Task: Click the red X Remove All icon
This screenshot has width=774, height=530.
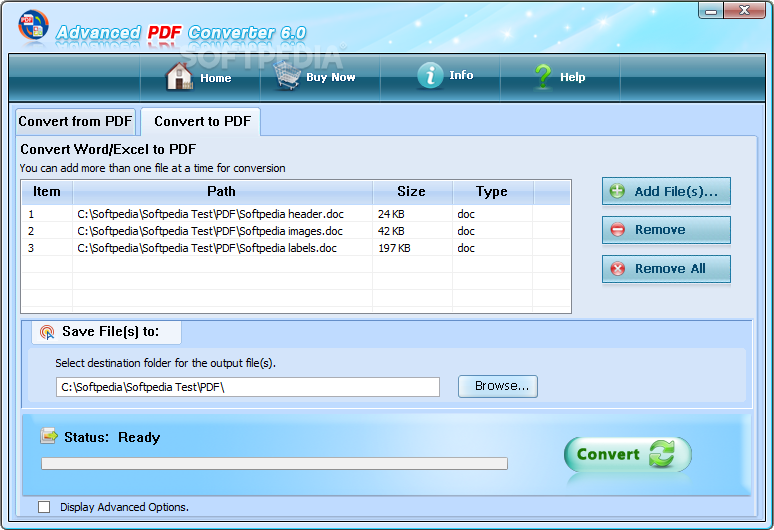Action: [618, 268]
